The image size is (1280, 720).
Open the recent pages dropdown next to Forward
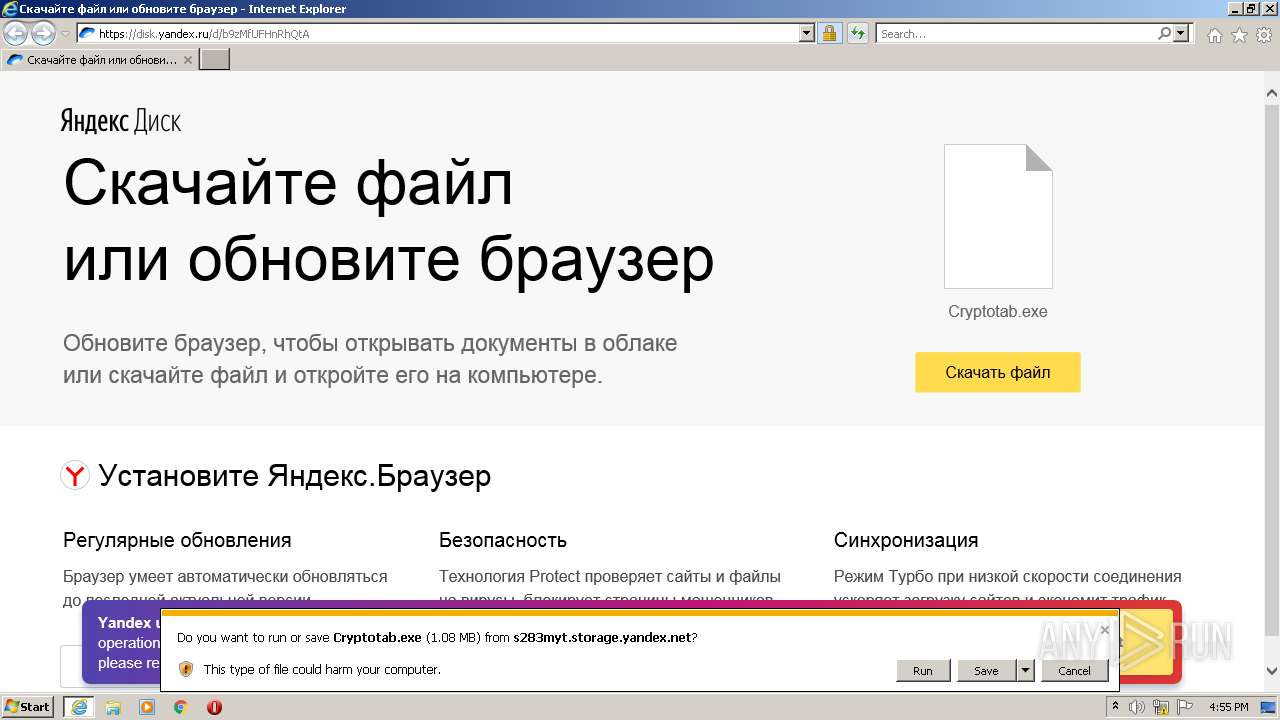(65, 33)
